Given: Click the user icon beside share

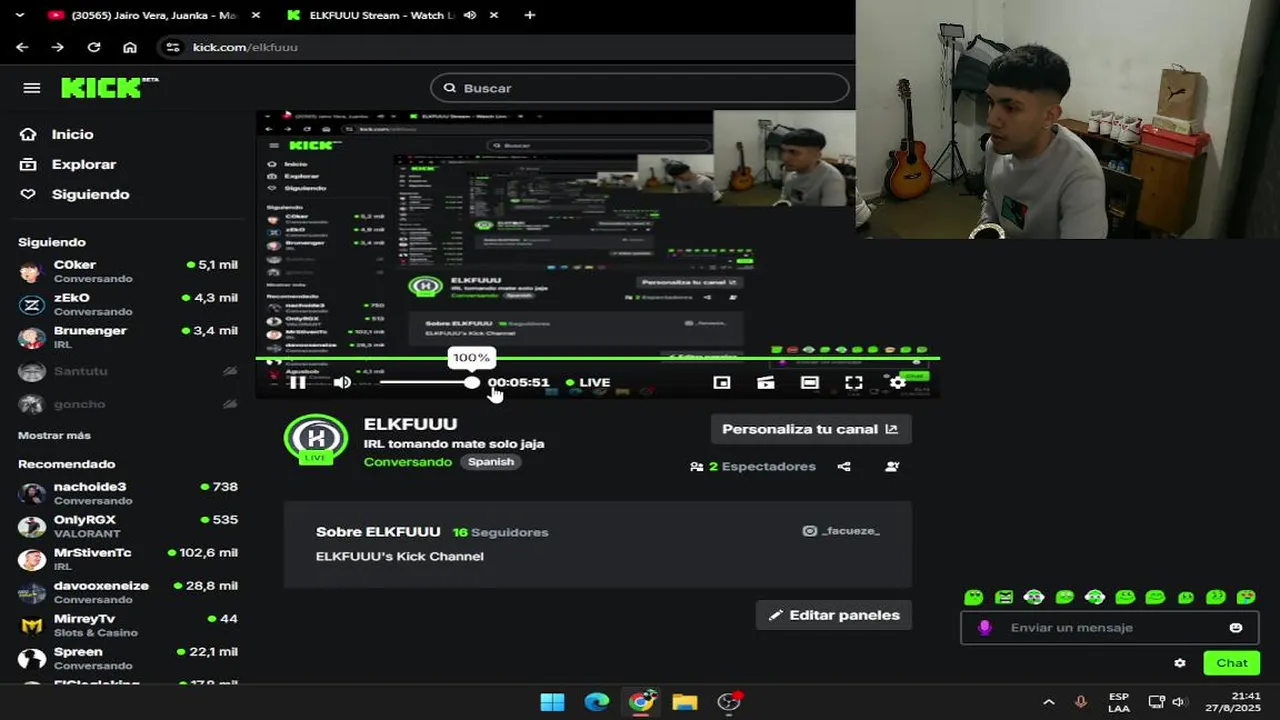Looking at the screenshot, I should click(892, 466).
